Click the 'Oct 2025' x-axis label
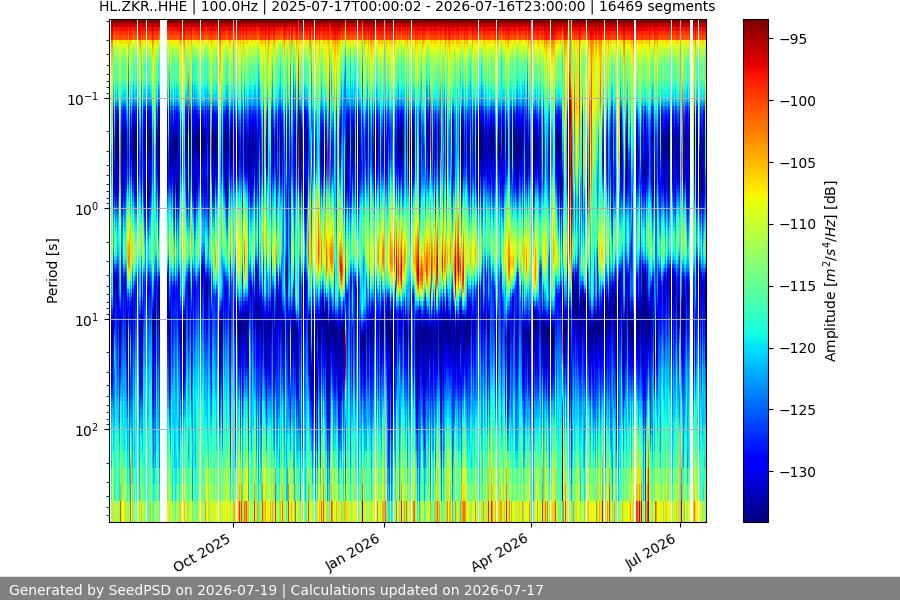This screenshot has height=600, width=900. tap(202, 552)
